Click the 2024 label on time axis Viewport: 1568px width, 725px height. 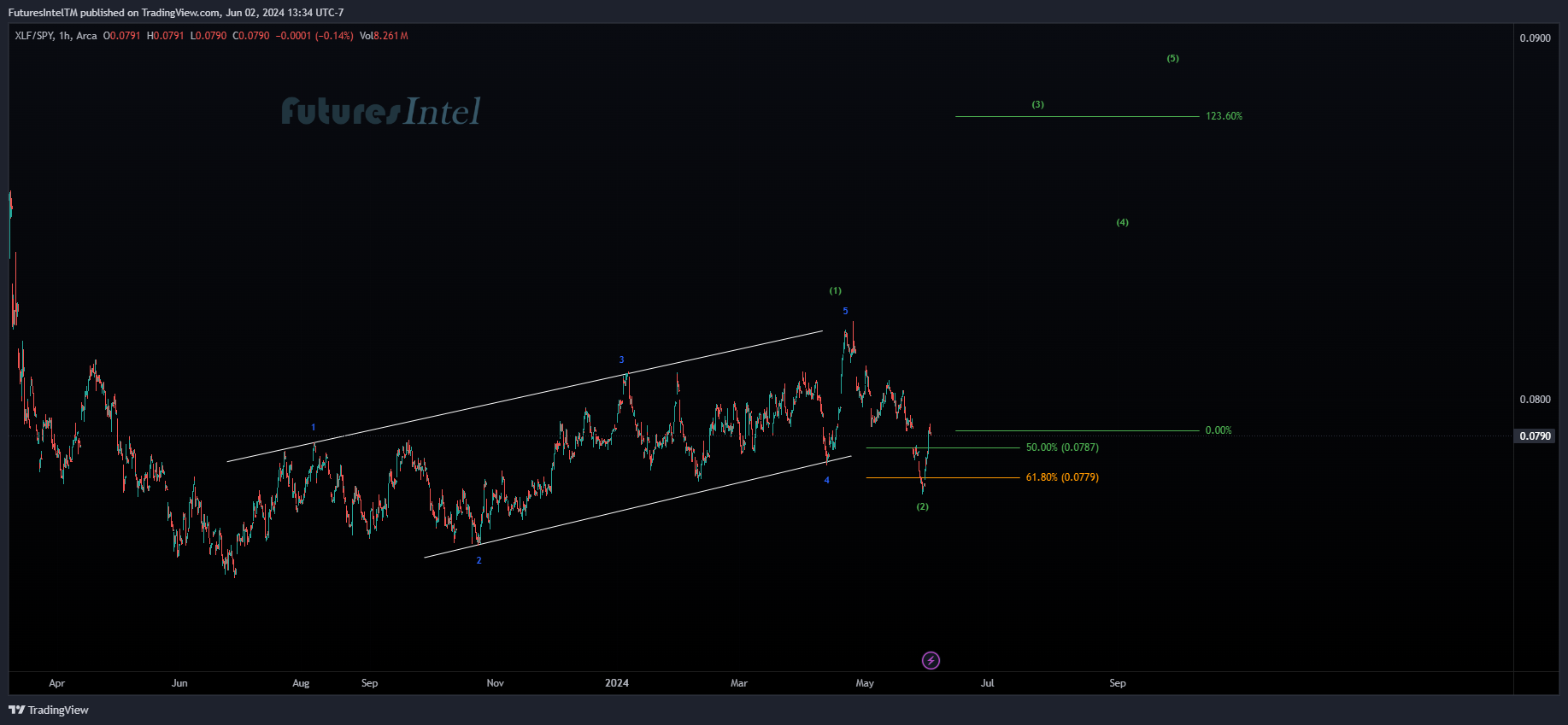click(616, 683)
